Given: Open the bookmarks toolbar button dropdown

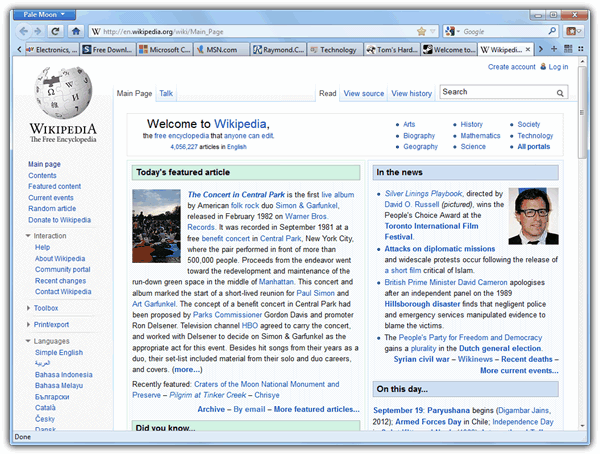Looking at the screenshot, I should click(x=573, y=31).
